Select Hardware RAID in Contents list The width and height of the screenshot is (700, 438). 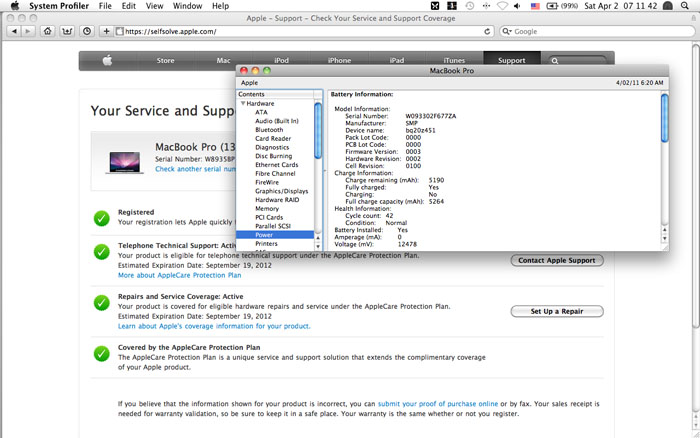[x=277, y=200]
